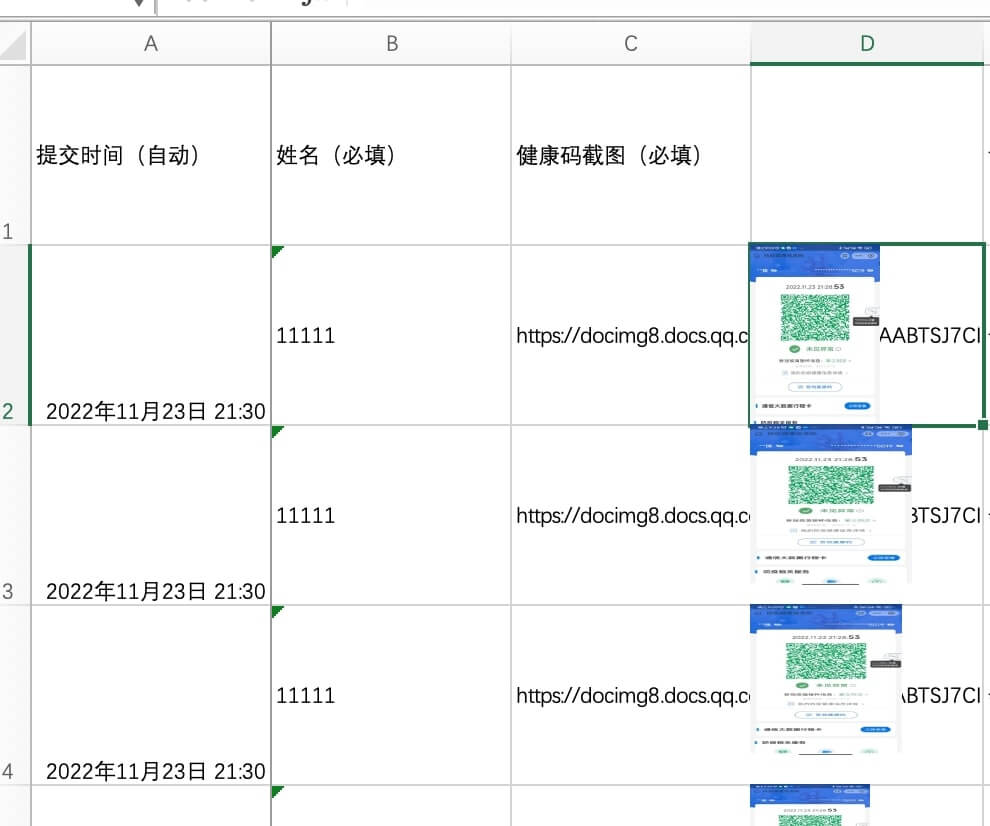The image size is (990, 826).
Task: Click docimg8 URL in row 3
Action: pyautogui.click(x=631, y=515)
